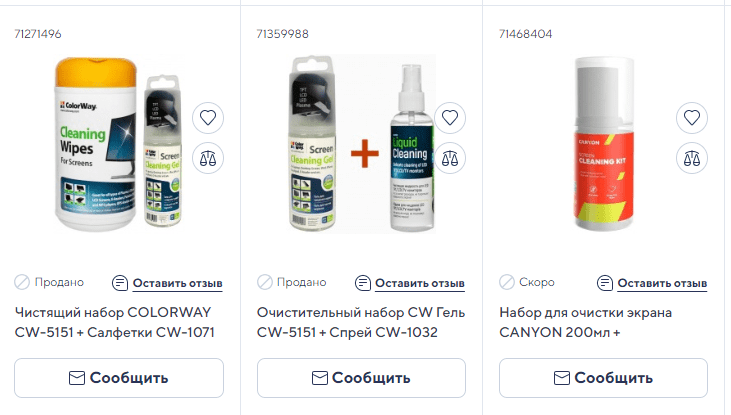
Task: Click review bubble icon under ColorWay wipes set
Action: coord(120,283)
